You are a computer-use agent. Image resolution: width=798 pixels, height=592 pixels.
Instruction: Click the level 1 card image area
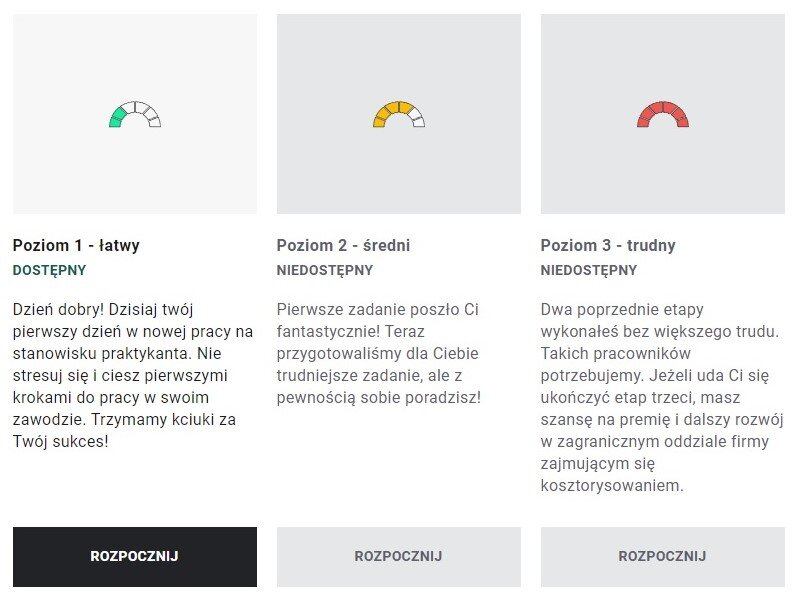pos(135,114)
